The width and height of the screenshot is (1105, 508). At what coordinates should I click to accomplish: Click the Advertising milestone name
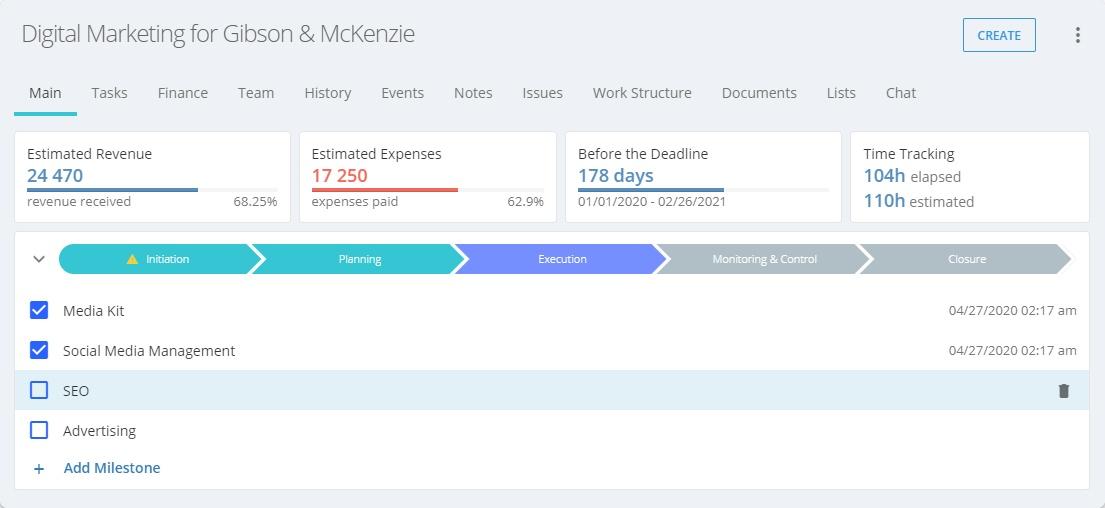tap(99, 430)
